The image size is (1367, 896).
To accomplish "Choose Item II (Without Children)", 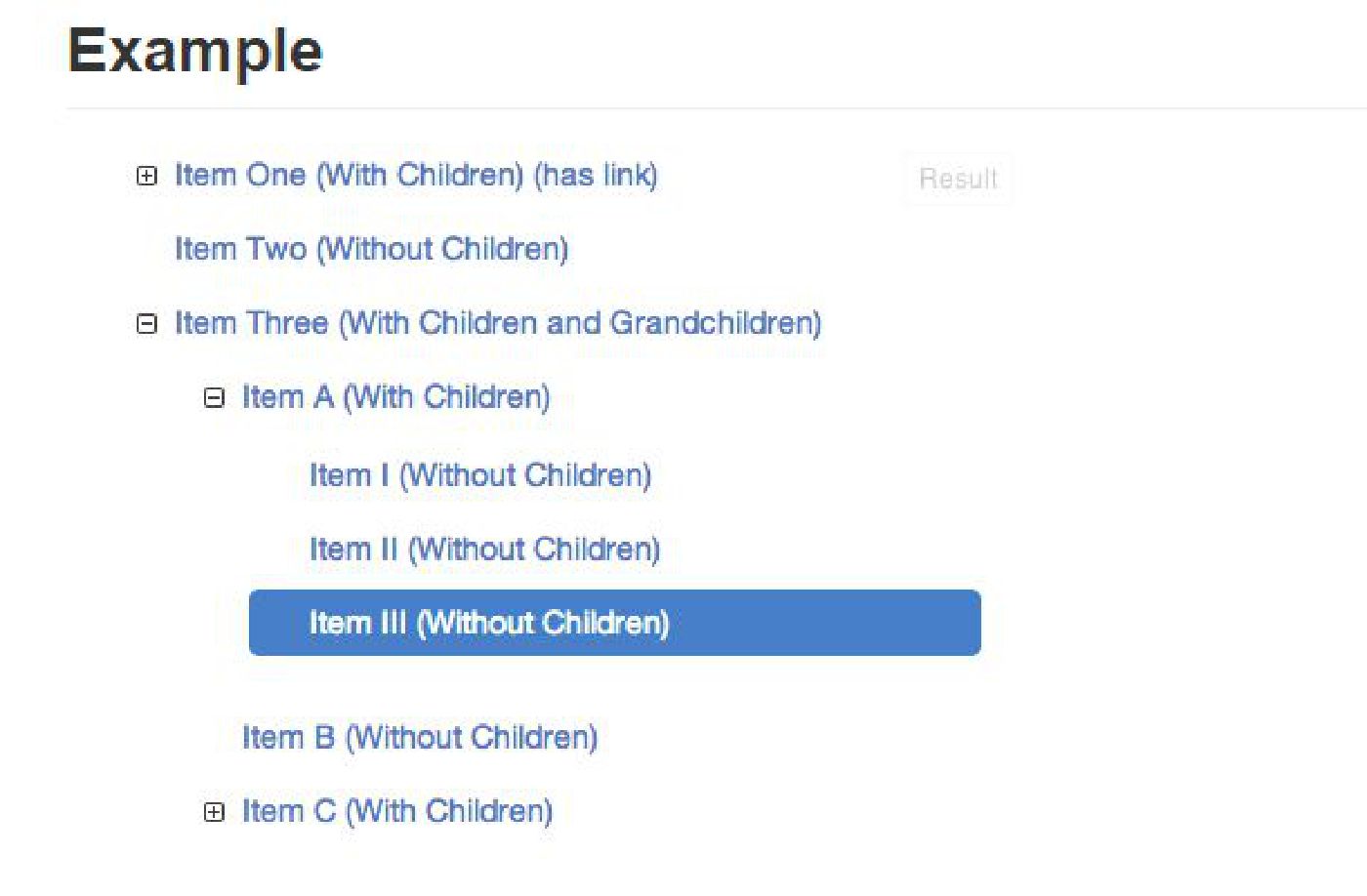I will (x=484, y=549).
